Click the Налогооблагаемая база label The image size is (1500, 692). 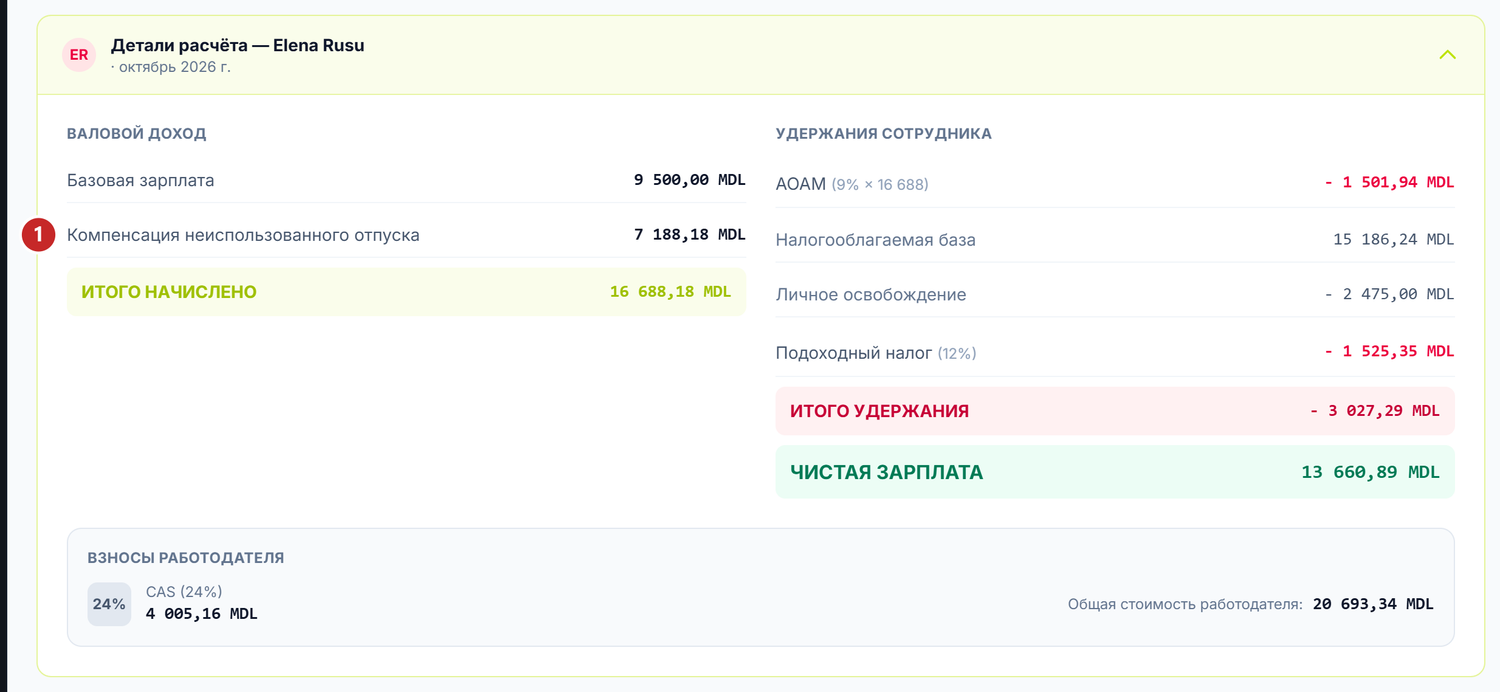click(876, 240)
